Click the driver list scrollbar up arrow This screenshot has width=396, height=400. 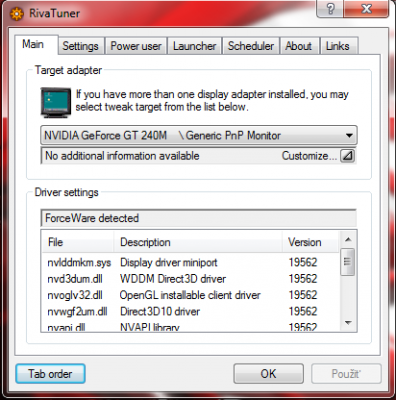[348, 239]
